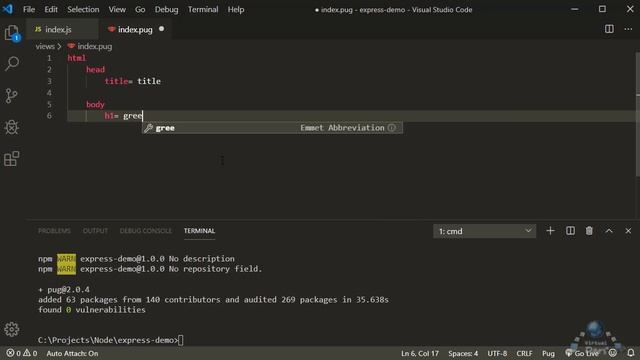The width and height of the screenshot is (640, 360).
Task: Change indentation via Spaces: 4
Action: pyautogui.click(x=463, y=353)
